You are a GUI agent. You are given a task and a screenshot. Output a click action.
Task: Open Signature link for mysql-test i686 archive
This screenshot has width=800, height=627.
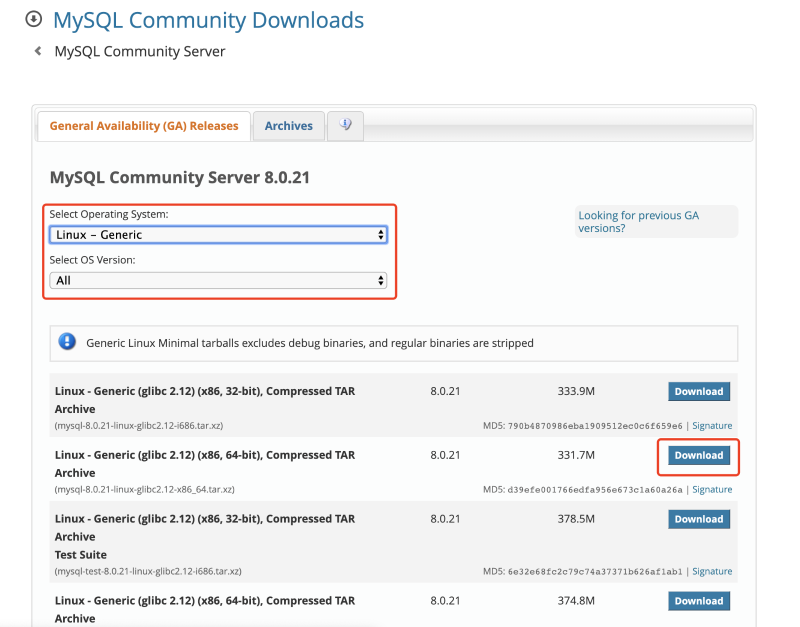712,571
